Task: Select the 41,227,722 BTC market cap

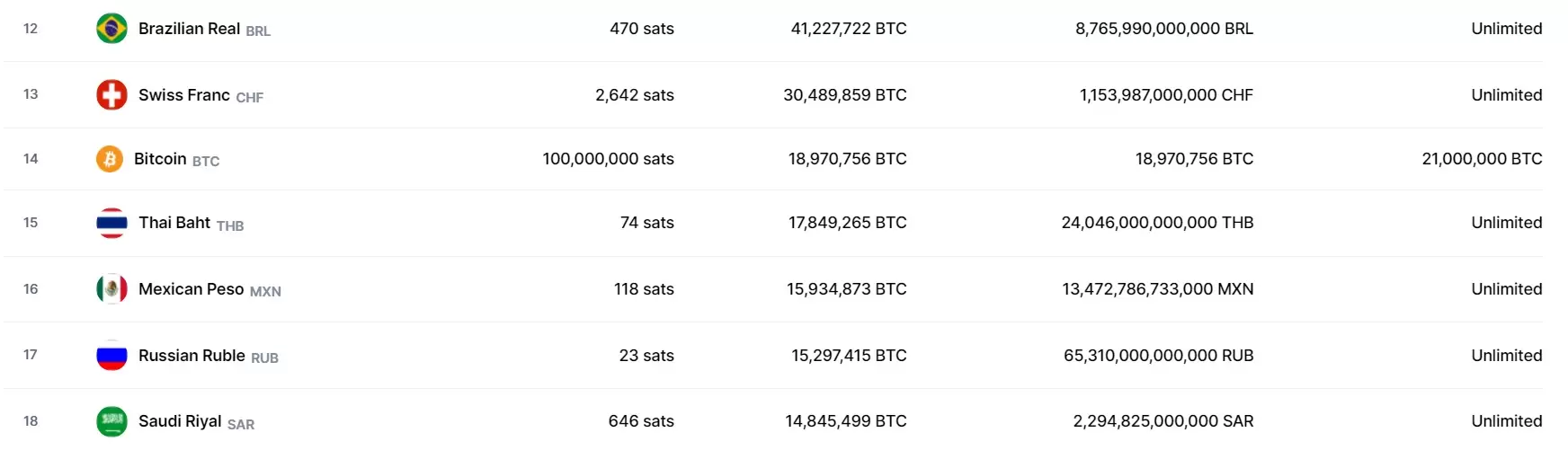Action: click(x=848, y=29)
